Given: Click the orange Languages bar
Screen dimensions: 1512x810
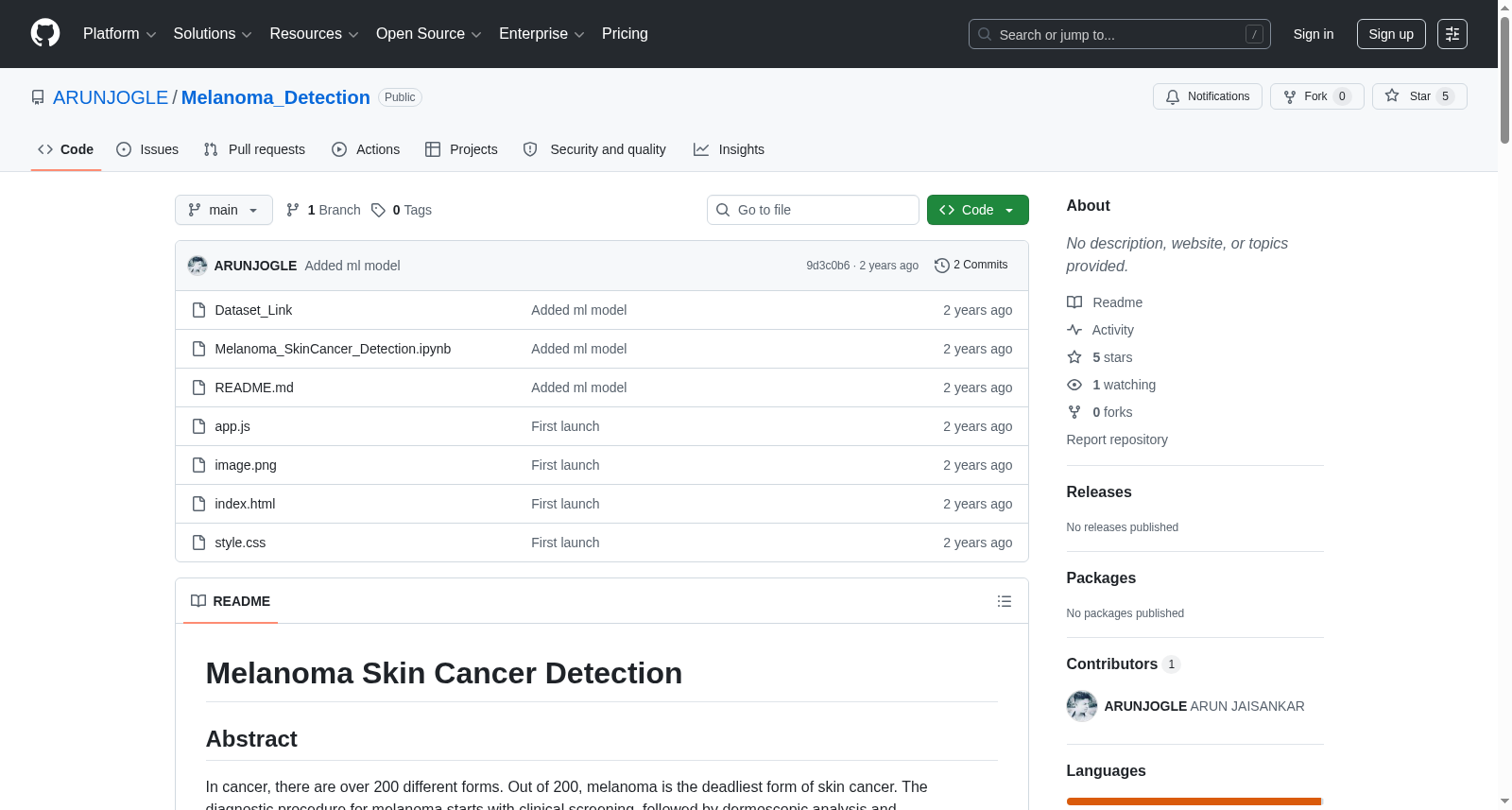Looking at the screenshot, I should [x=1194, y=801].
